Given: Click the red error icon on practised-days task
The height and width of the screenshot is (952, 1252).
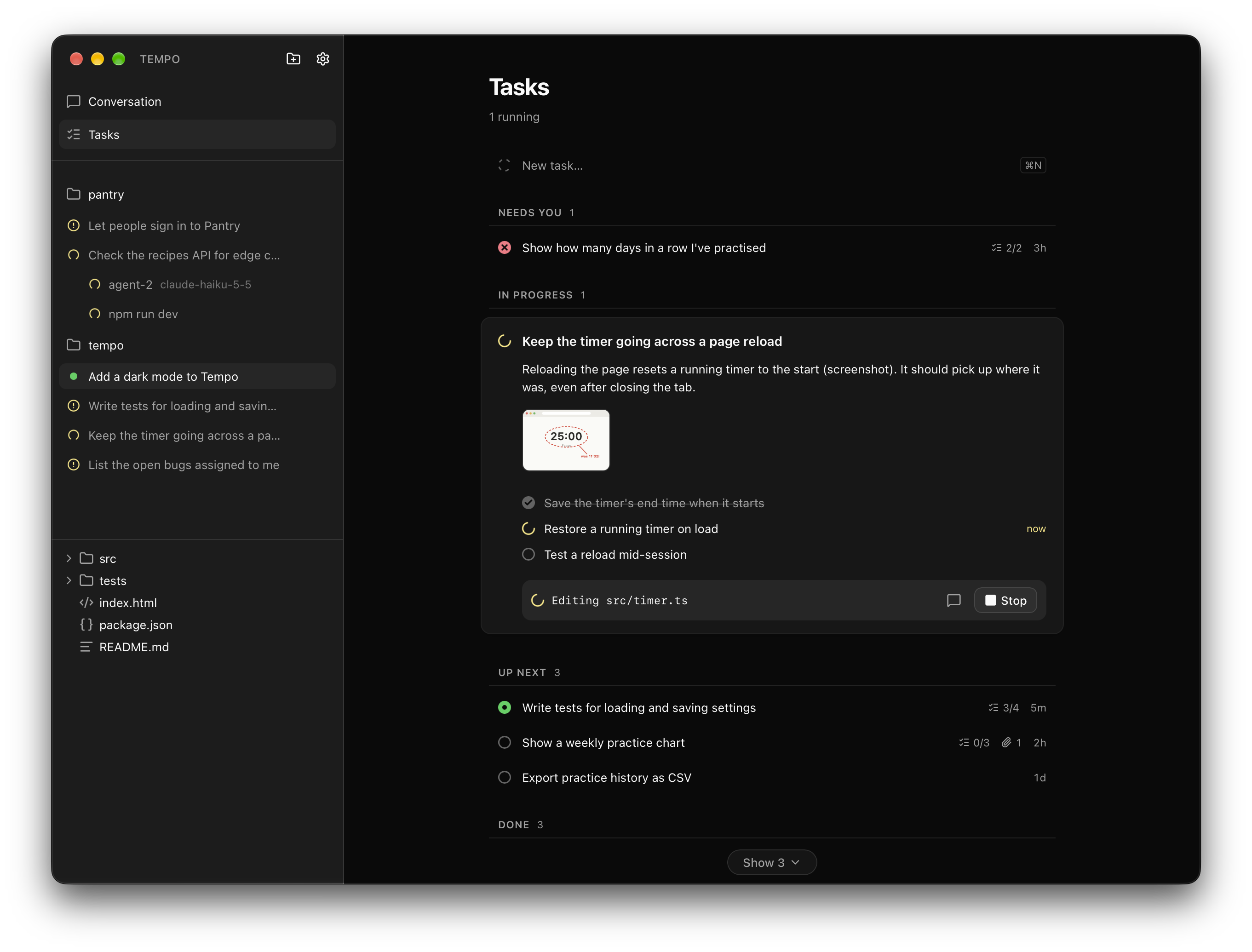Looking at the screenshot, I should [505, 247].
